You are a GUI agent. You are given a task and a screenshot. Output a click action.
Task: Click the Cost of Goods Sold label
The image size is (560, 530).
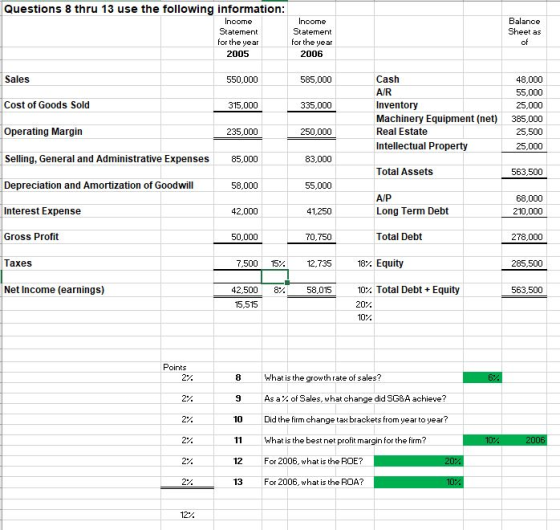coord(47,105)
